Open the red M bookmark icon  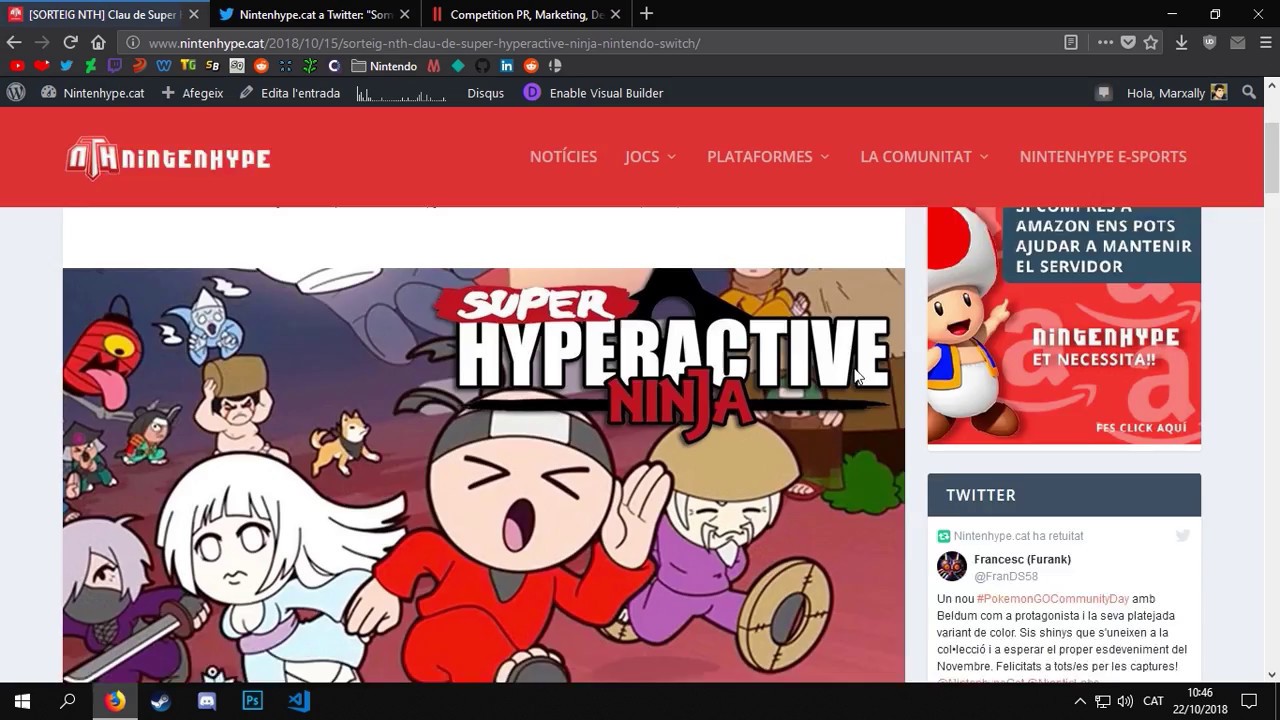(433, 66)
